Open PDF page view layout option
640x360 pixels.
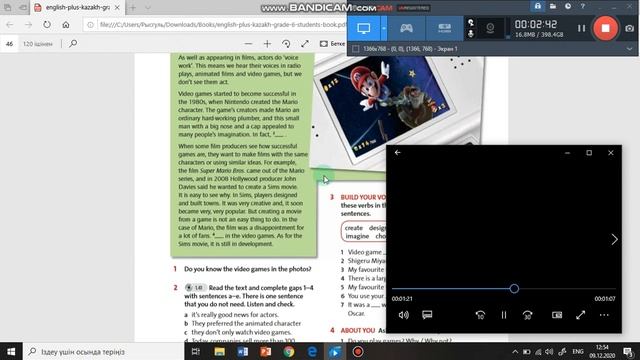332,44
